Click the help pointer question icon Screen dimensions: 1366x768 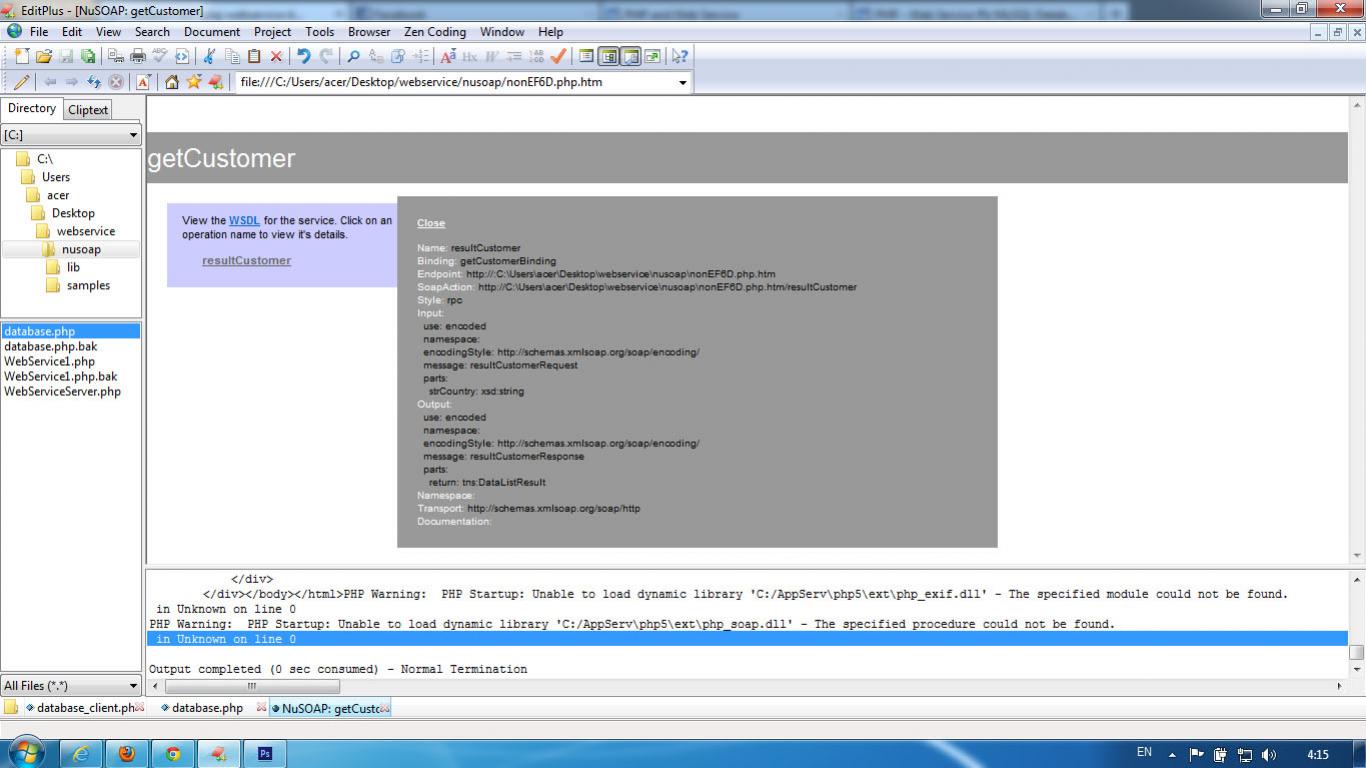coord(679,56)
